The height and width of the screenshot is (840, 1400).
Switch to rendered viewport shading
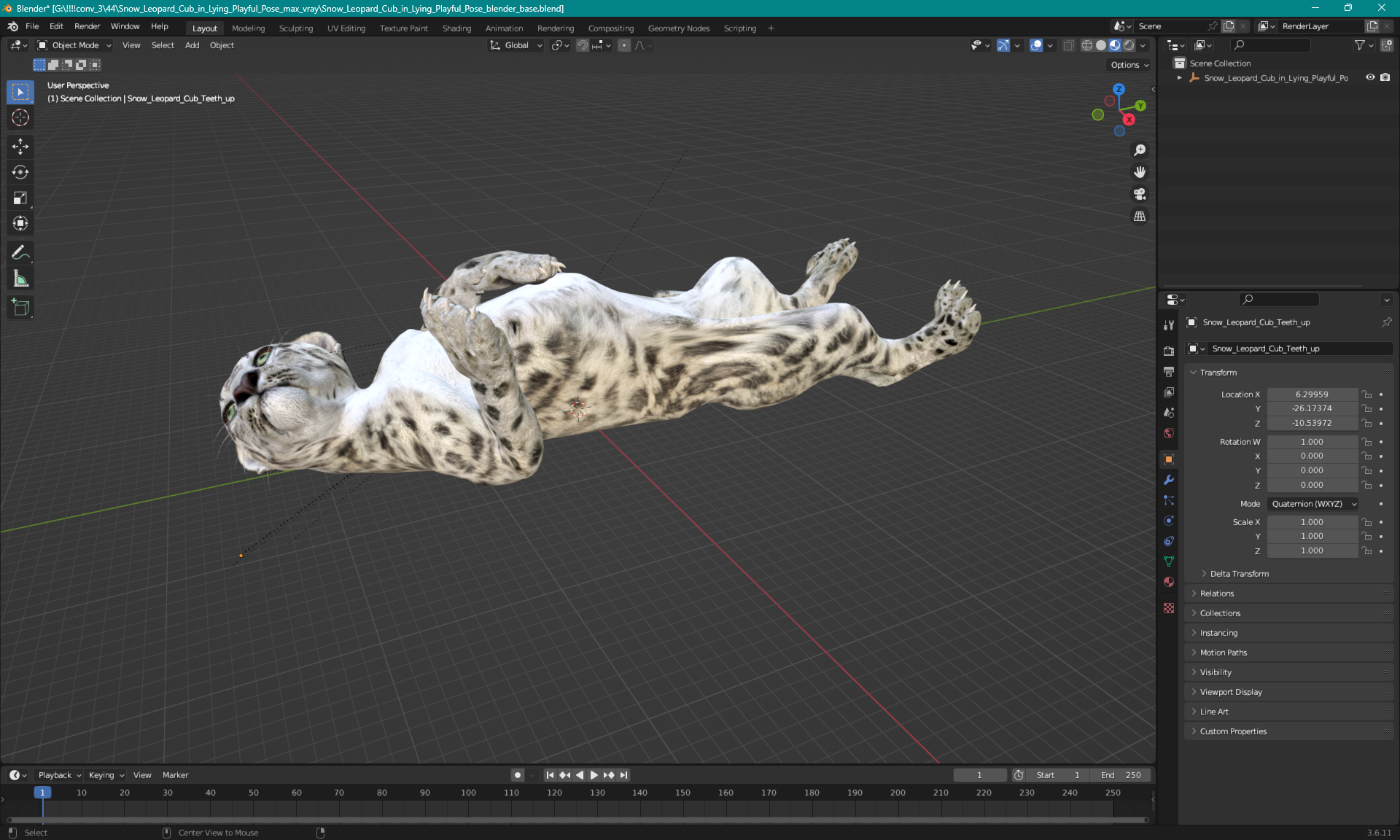(1129, 45)
